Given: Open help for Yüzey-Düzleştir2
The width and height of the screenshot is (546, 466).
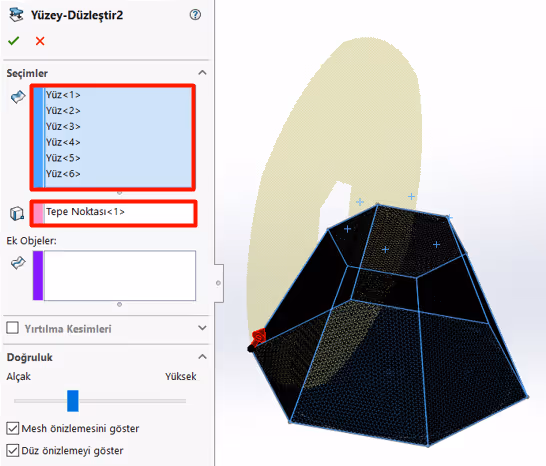Looking at the screenshot, I should click(195, 15).
